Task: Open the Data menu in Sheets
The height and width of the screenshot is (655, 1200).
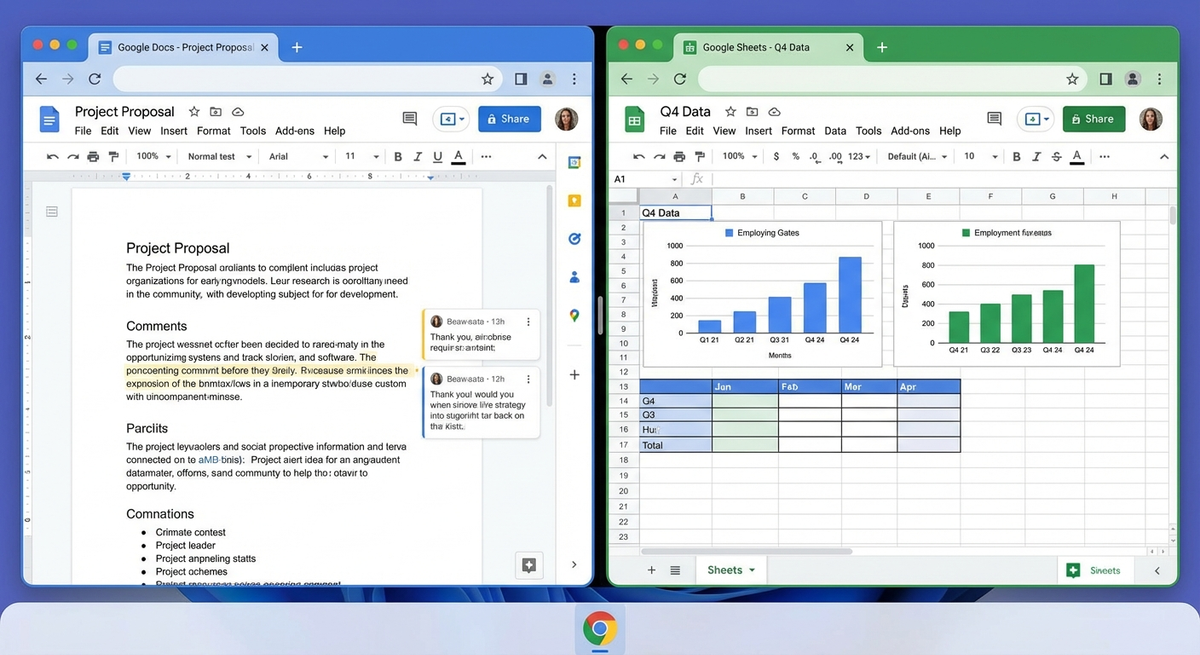Action: pos(835,131)
